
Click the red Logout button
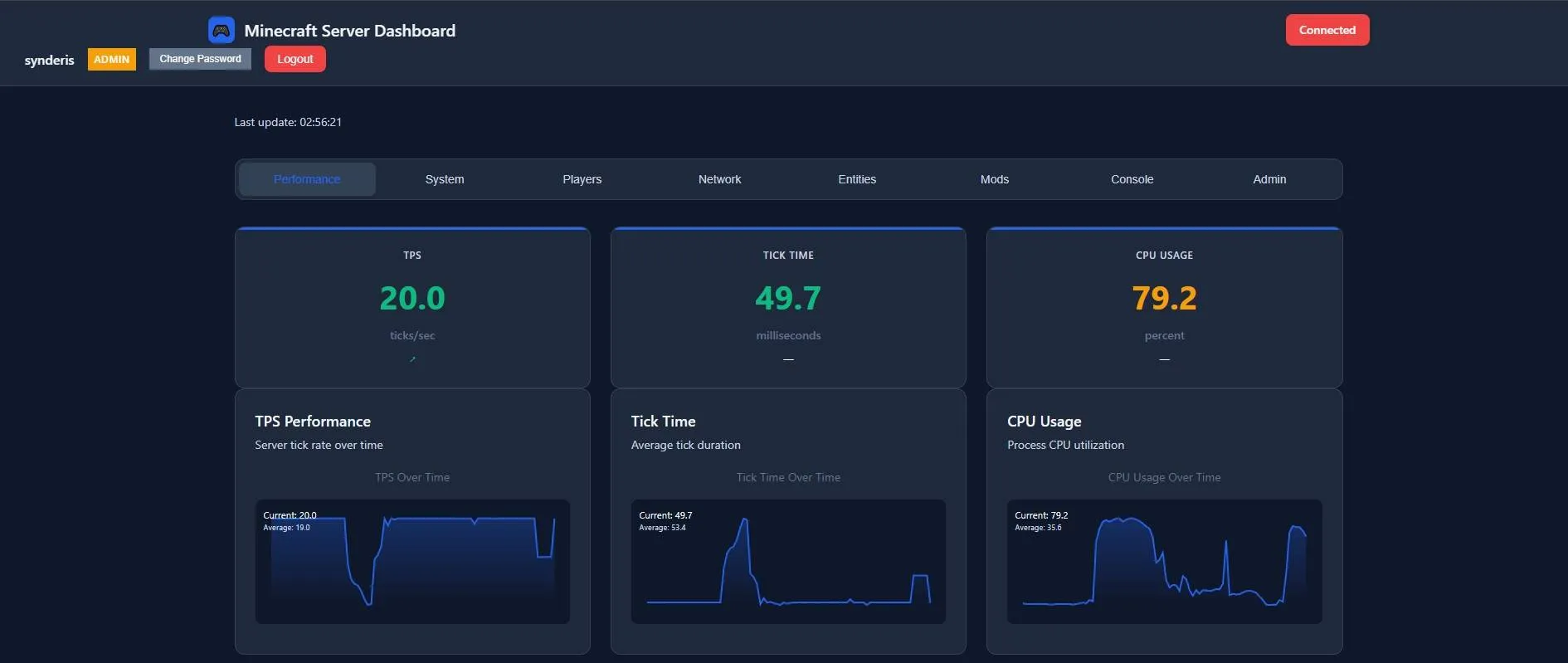(x=295, y=59)
